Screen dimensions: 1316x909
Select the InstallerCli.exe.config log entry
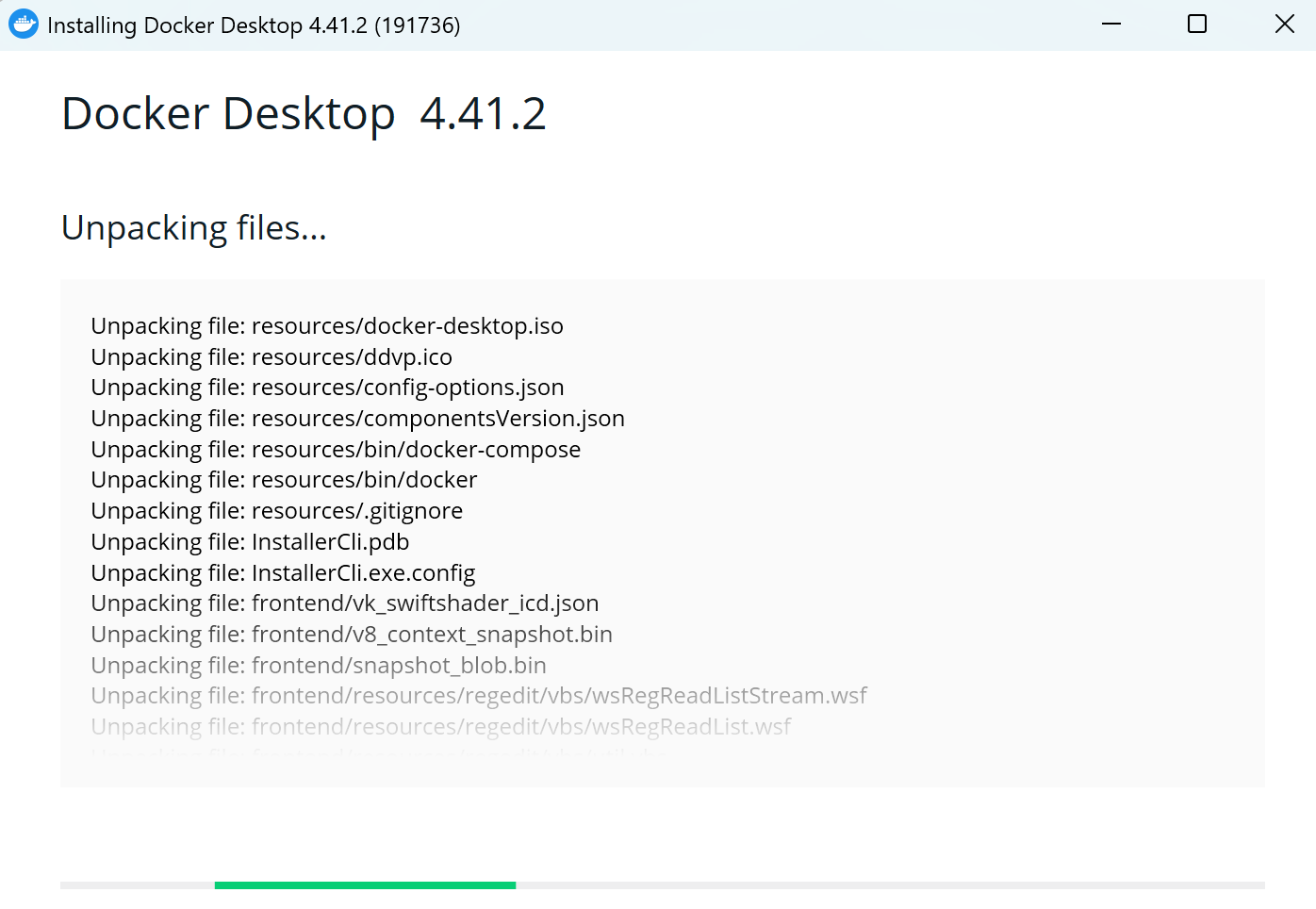click(x=283, y=573)
